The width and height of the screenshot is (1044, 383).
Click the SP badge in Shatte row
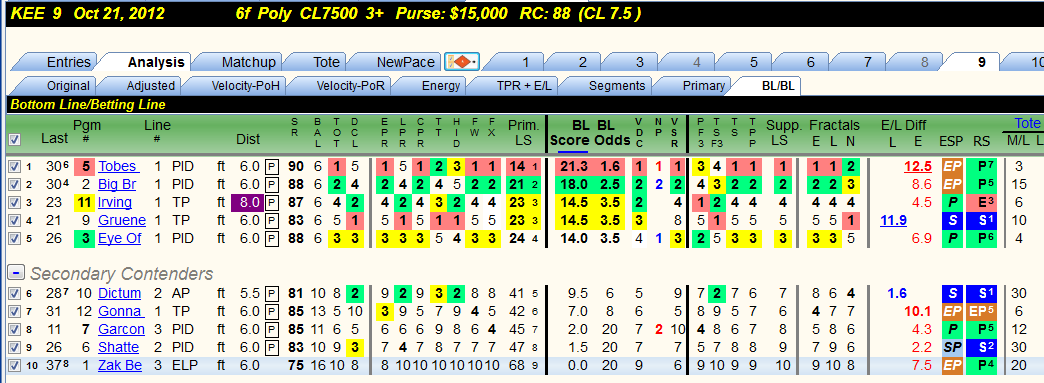(x=951, y=347)
